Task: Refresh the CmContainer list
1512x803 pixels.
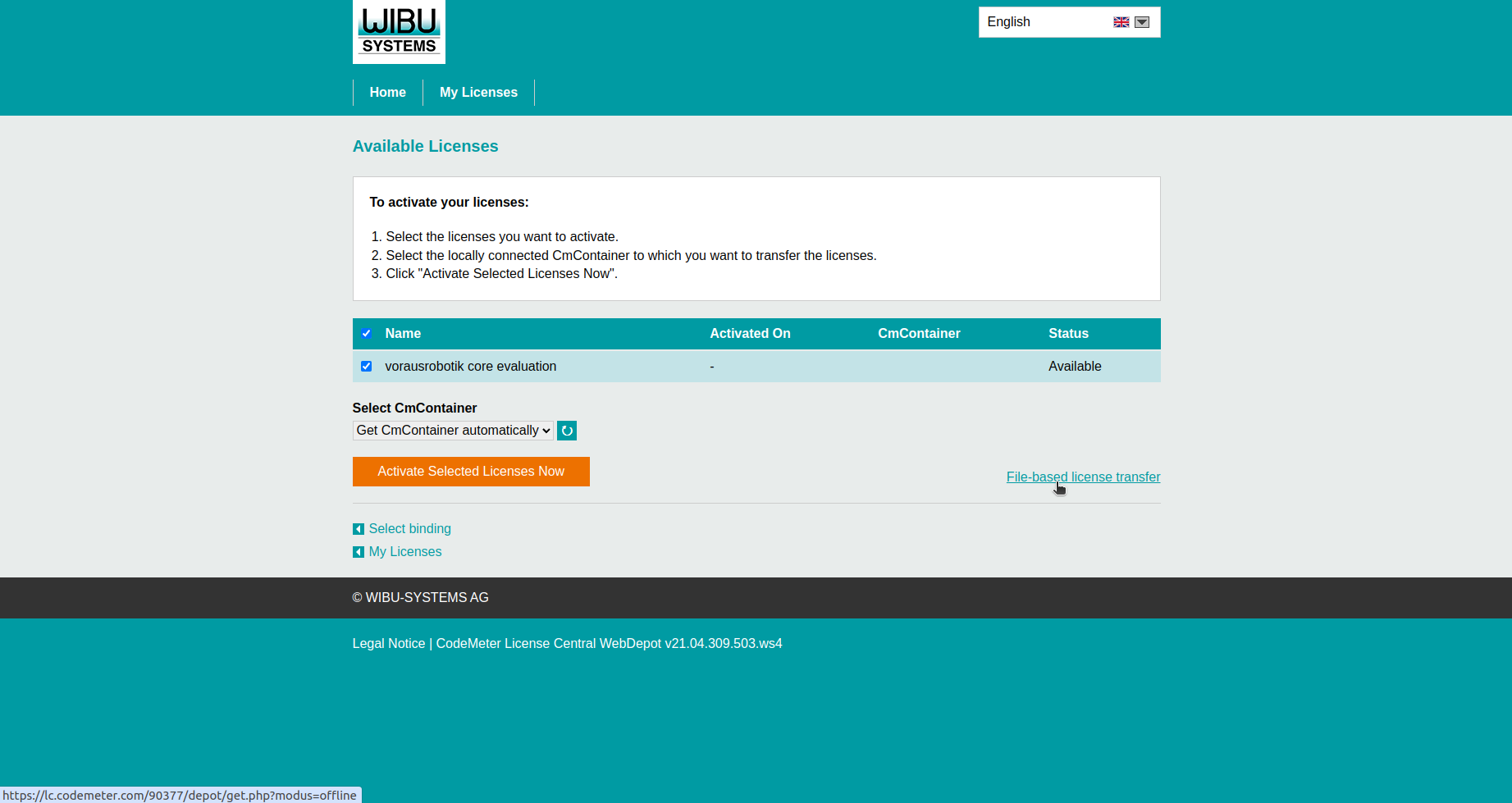Action: [567, 431]
